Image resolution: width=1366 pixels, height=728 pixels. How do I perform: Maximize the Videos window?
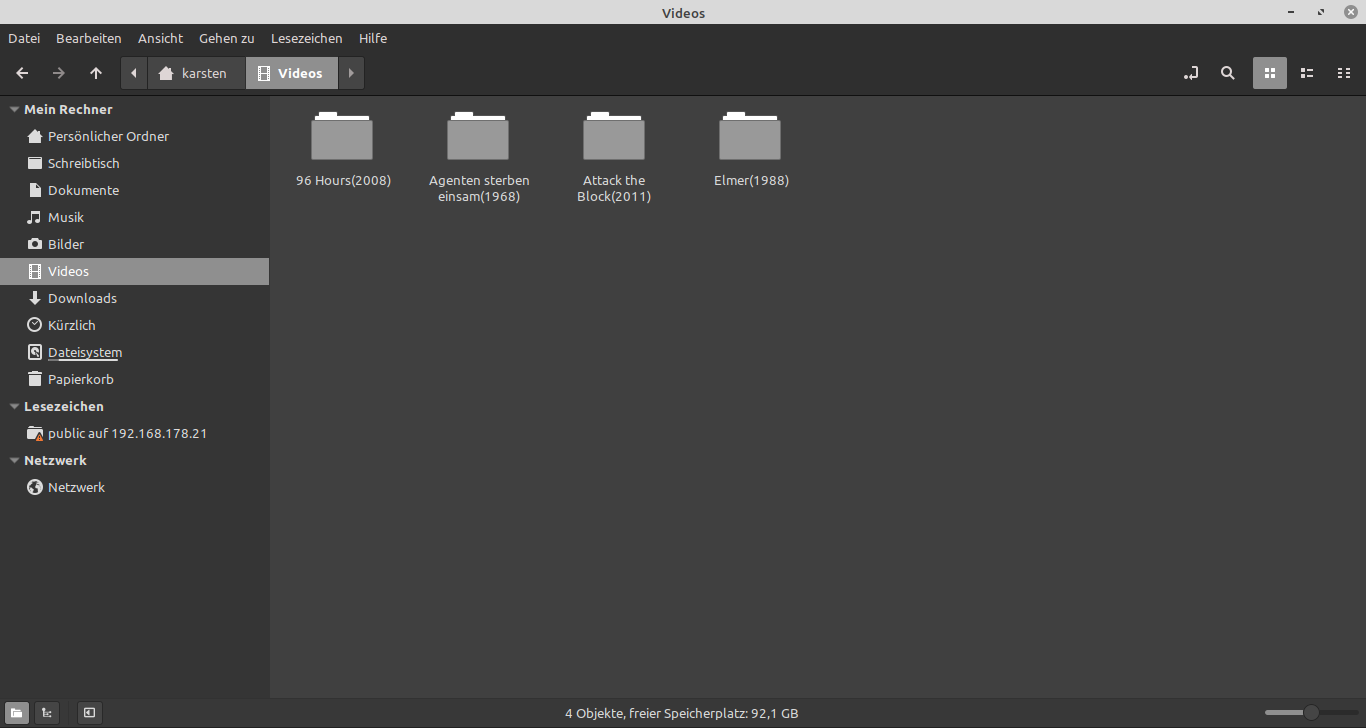tap(1321, 12)
